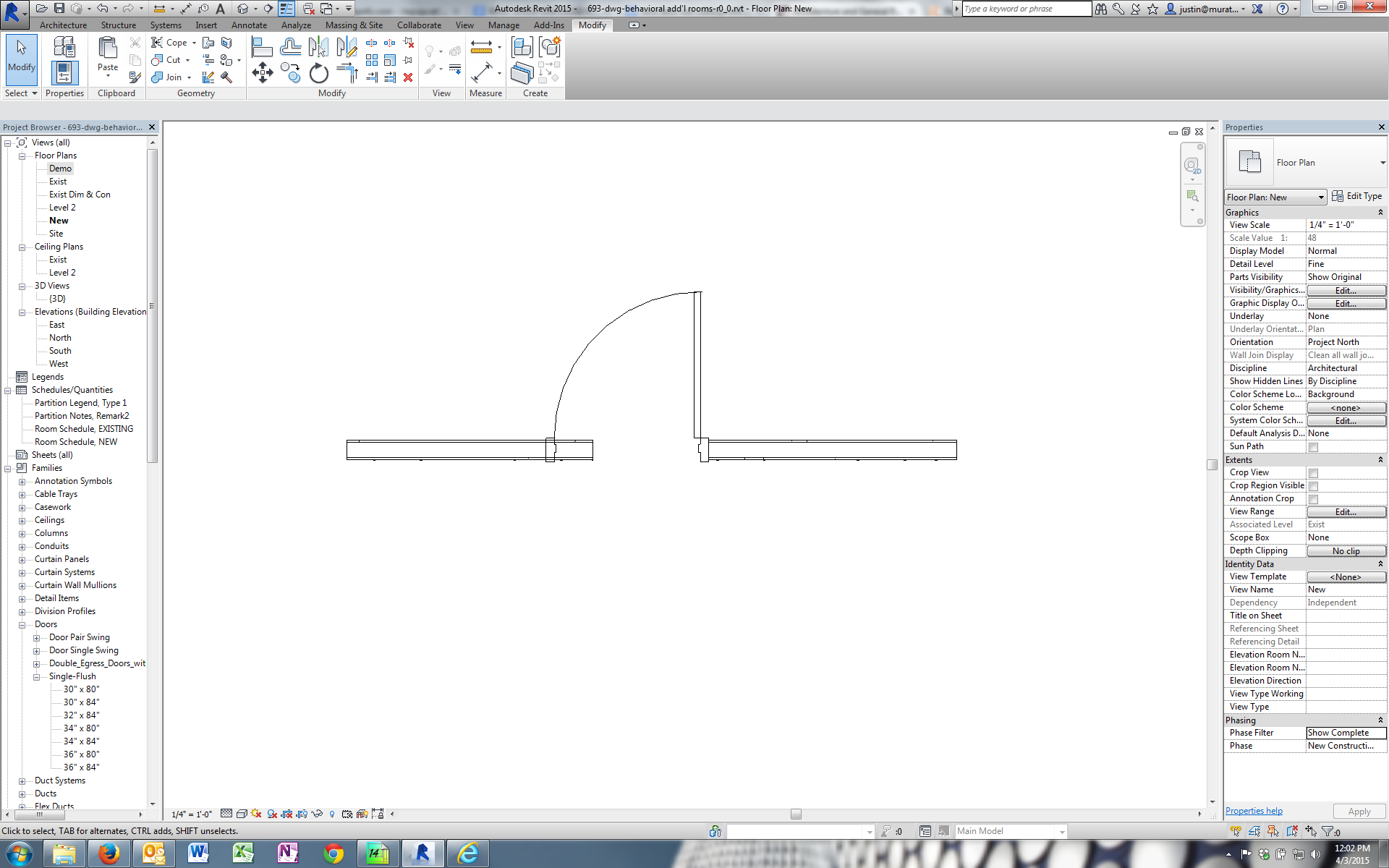Image resolution: width=1389 pixels, height=868 pixels.
Task: Click the Copy tool icon
Action: click(289, 72)
